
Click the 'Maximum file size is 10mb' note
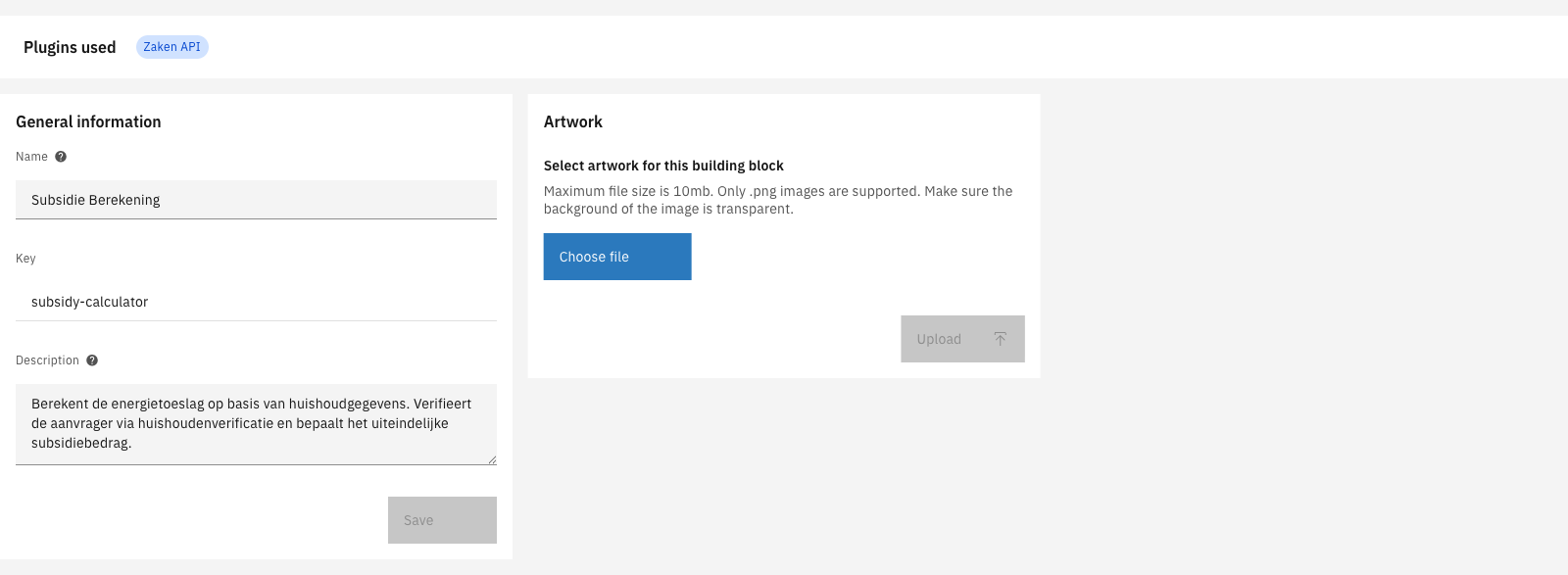(x=778, y=200)
